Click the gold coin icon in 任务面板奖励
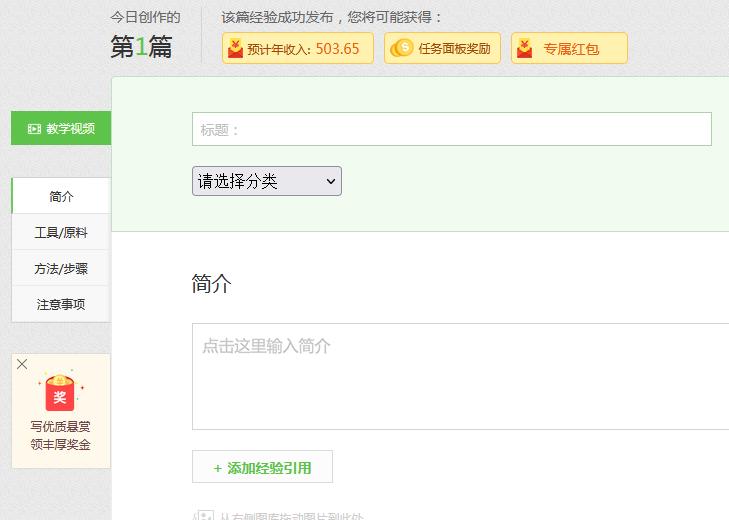The image size is (729, 520). (x=402, y=48)
